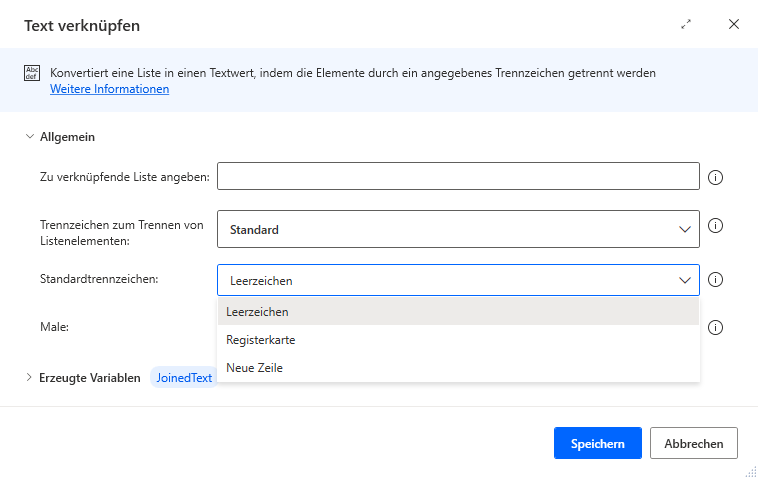Viewport: 758px width, 479px height.
Task: Show info for Male field
Action: pos(715,327)
